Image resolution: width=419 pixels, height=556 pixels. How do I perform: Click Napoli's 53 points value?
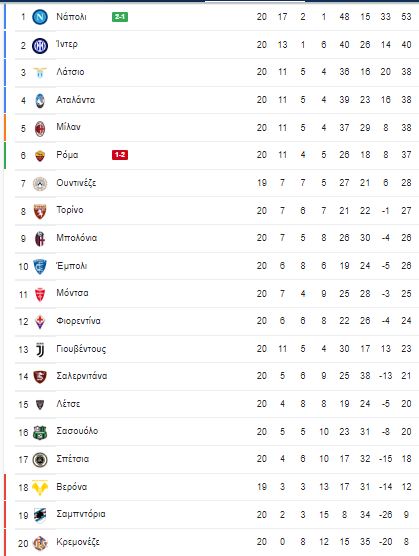click(406, 17)
